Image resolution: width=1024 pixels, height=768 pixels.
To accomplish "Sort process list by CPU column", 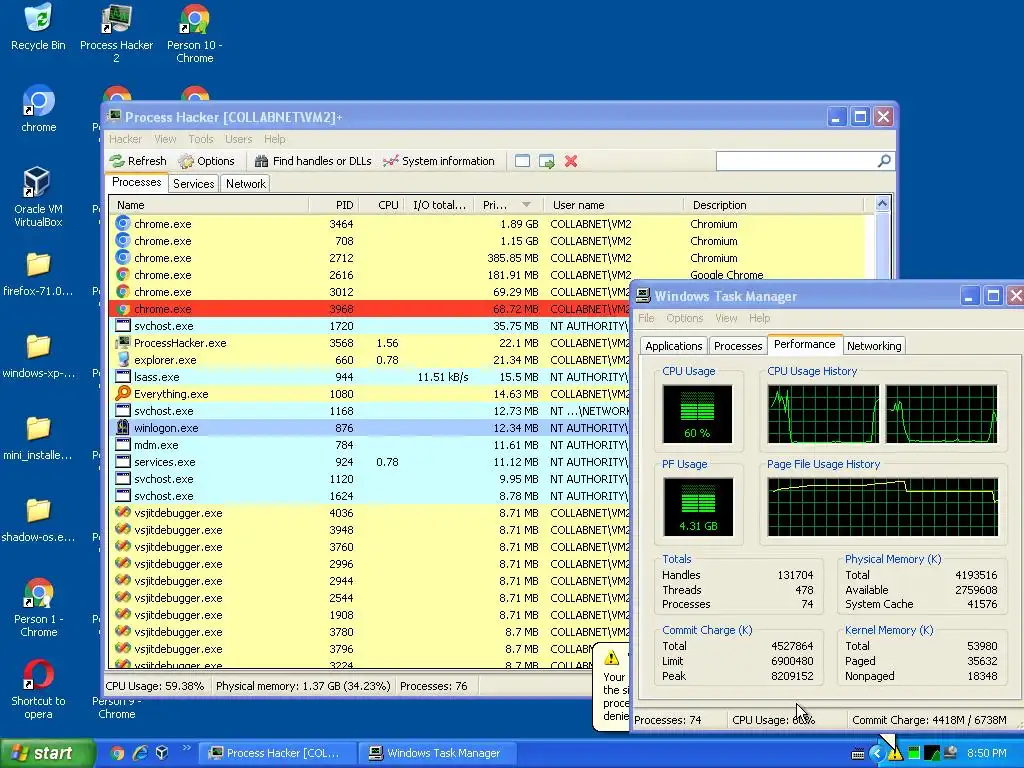I will pyautogui.click(x=381, y=205).
